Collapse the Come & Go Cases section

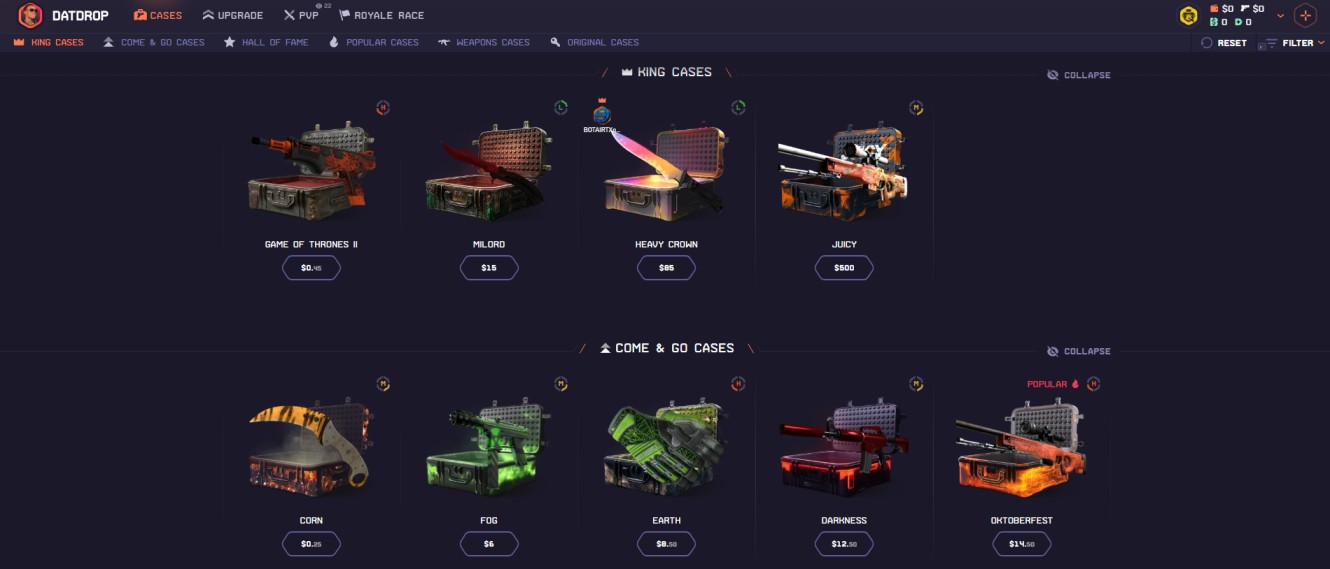coord(1078,351)
